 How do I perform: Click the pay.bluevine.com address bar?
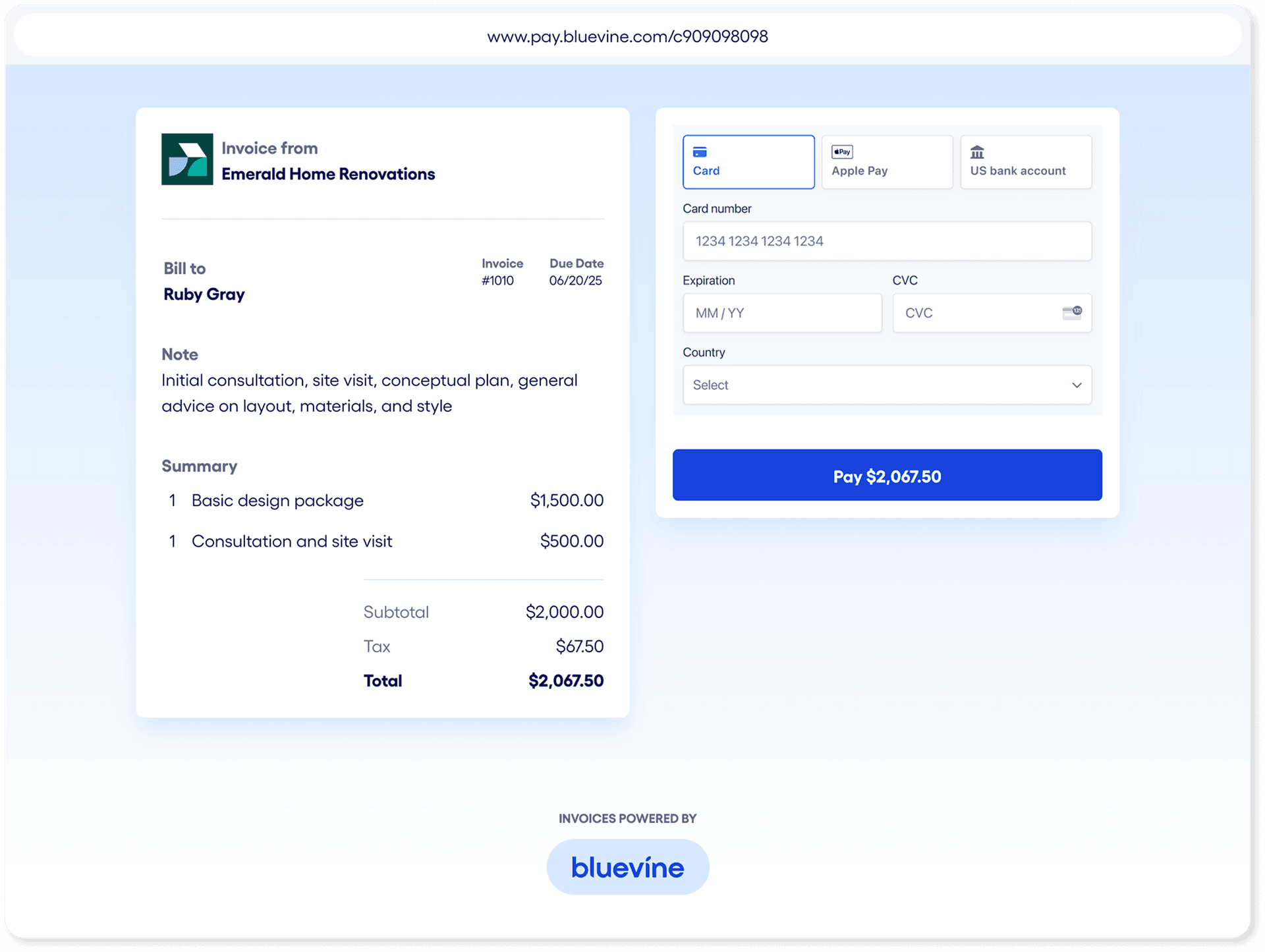pyautogui.click(x=627, y=36)
